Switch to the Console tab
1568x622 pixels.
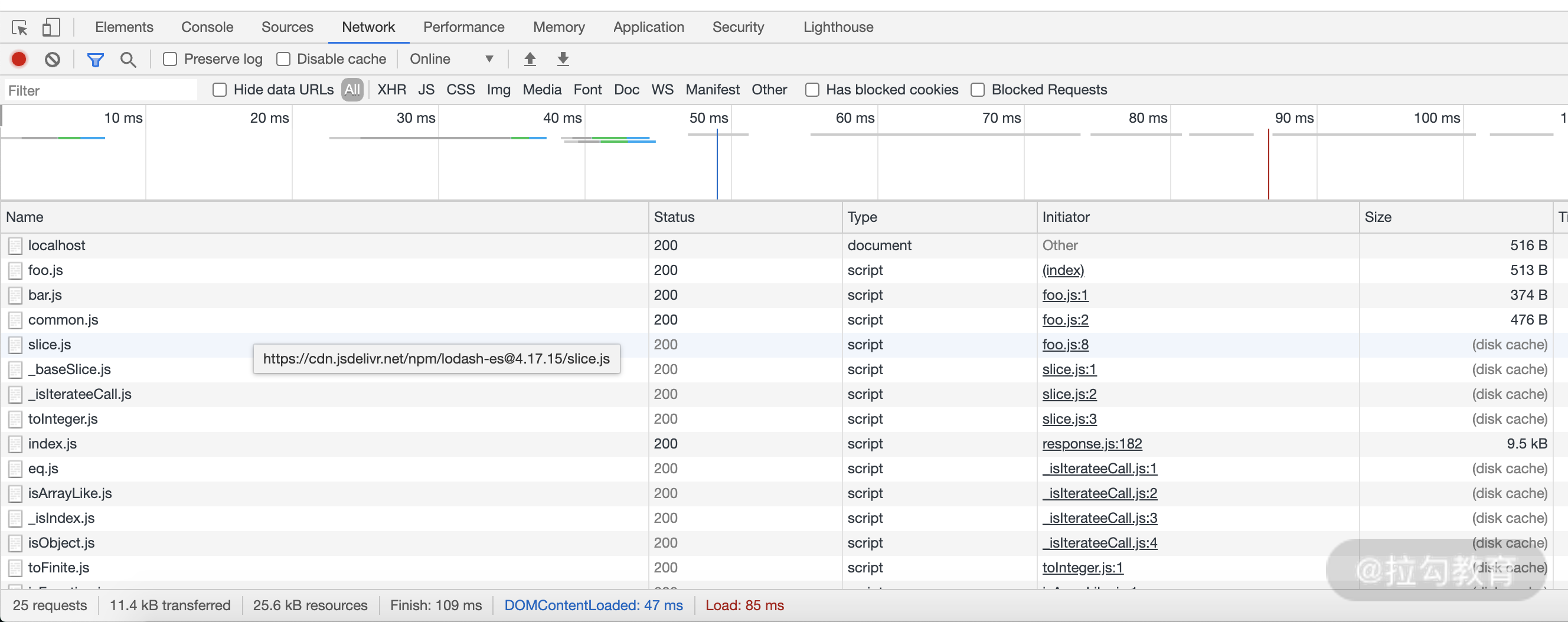207,27
